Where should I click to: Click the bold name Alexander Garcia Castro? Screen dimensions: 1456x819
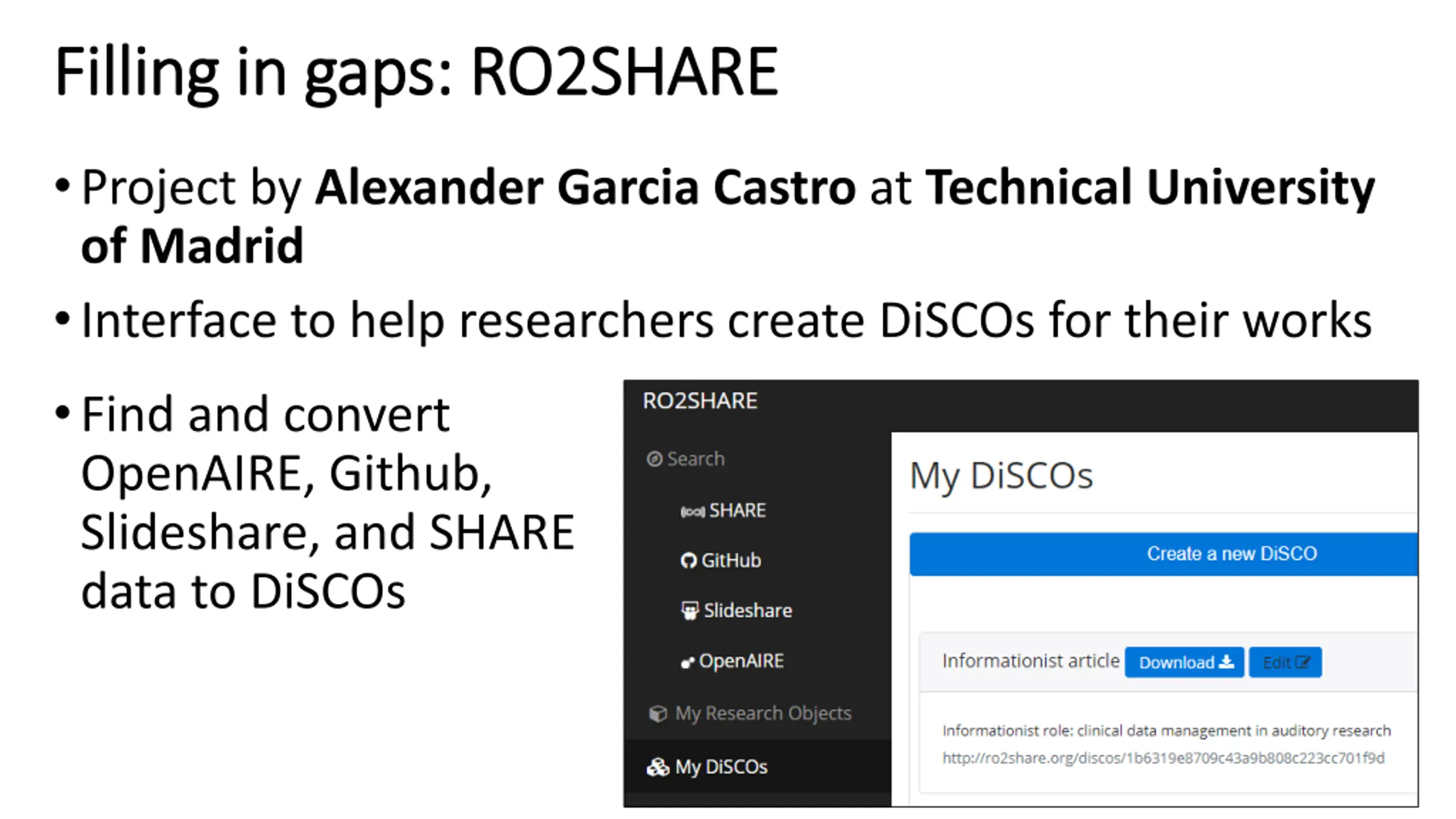[585, 188]
